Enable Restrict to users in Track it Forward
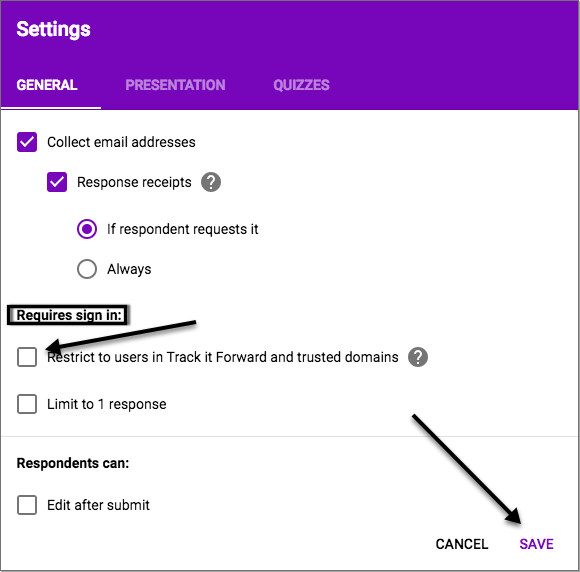580x572 pixels. coord(27,357)
